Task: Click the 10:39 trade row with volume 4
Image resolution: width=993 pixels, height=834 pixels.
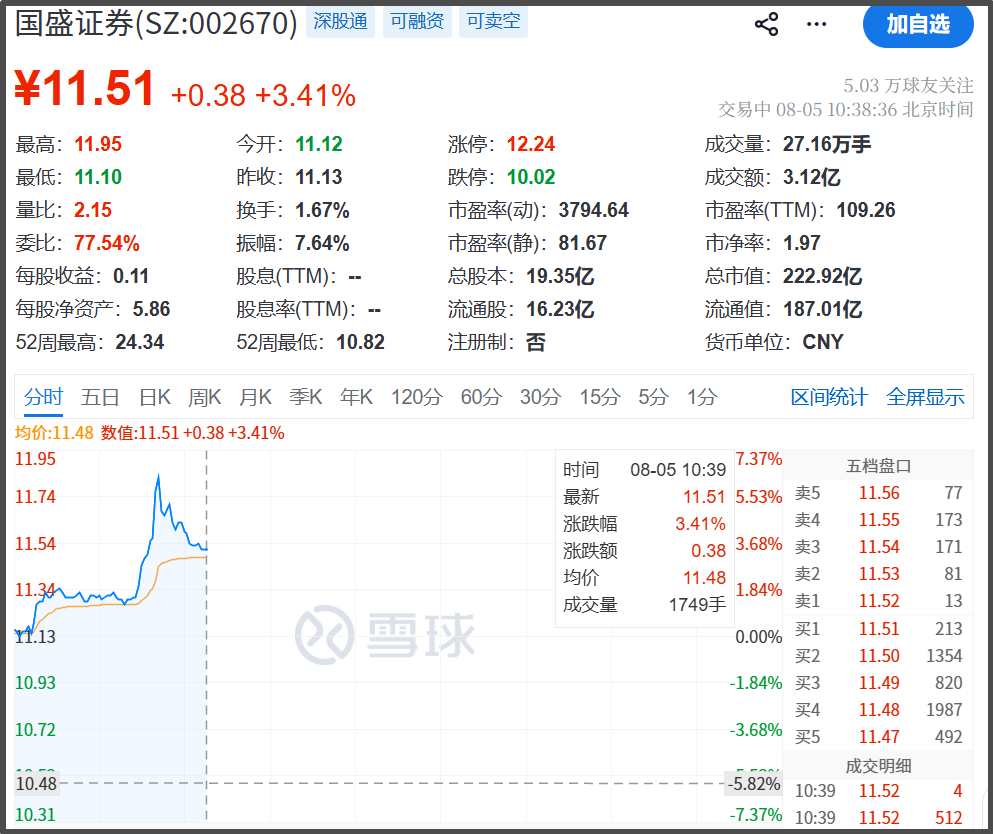Action: pos(878,791)
